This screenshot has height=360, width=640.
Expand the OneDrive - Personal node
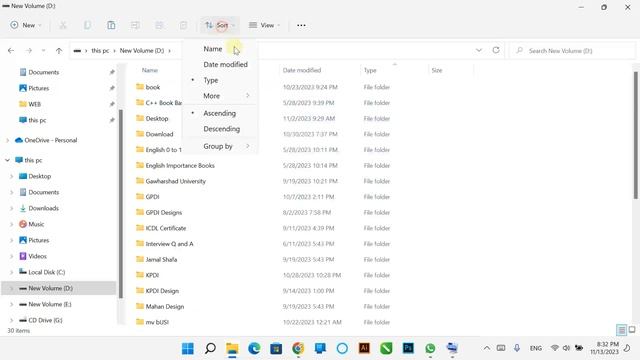[7, 140]
